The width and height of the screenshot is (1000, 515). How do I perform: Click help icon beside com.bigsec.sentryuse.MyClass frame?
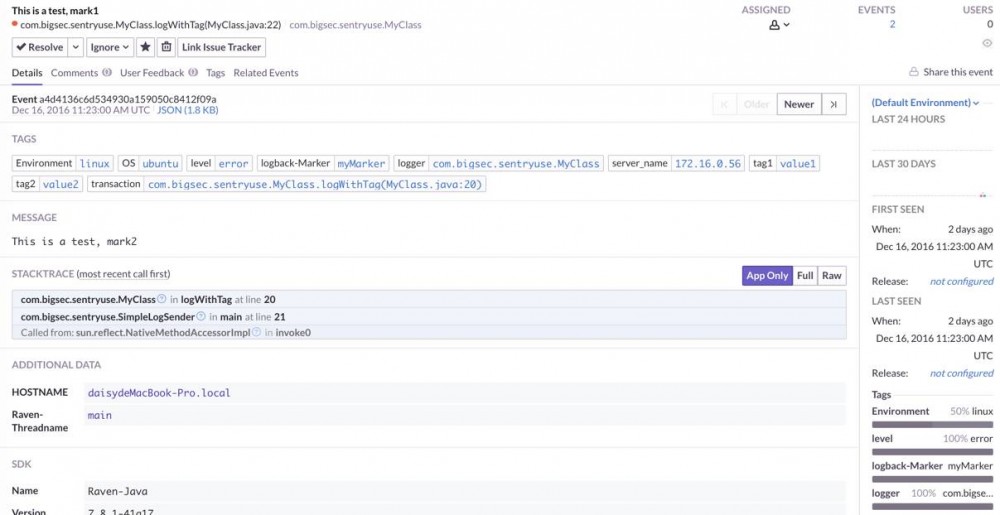pyautogui.click(x=162, y=299)
